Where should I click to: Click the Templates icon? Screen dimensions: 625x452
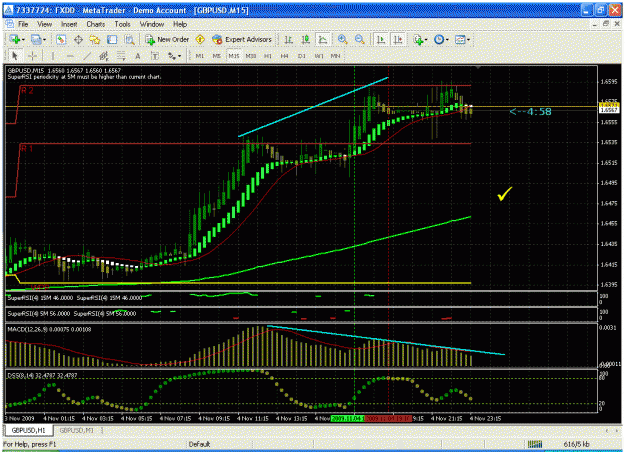pyautogui.click(x=460, y=39)
